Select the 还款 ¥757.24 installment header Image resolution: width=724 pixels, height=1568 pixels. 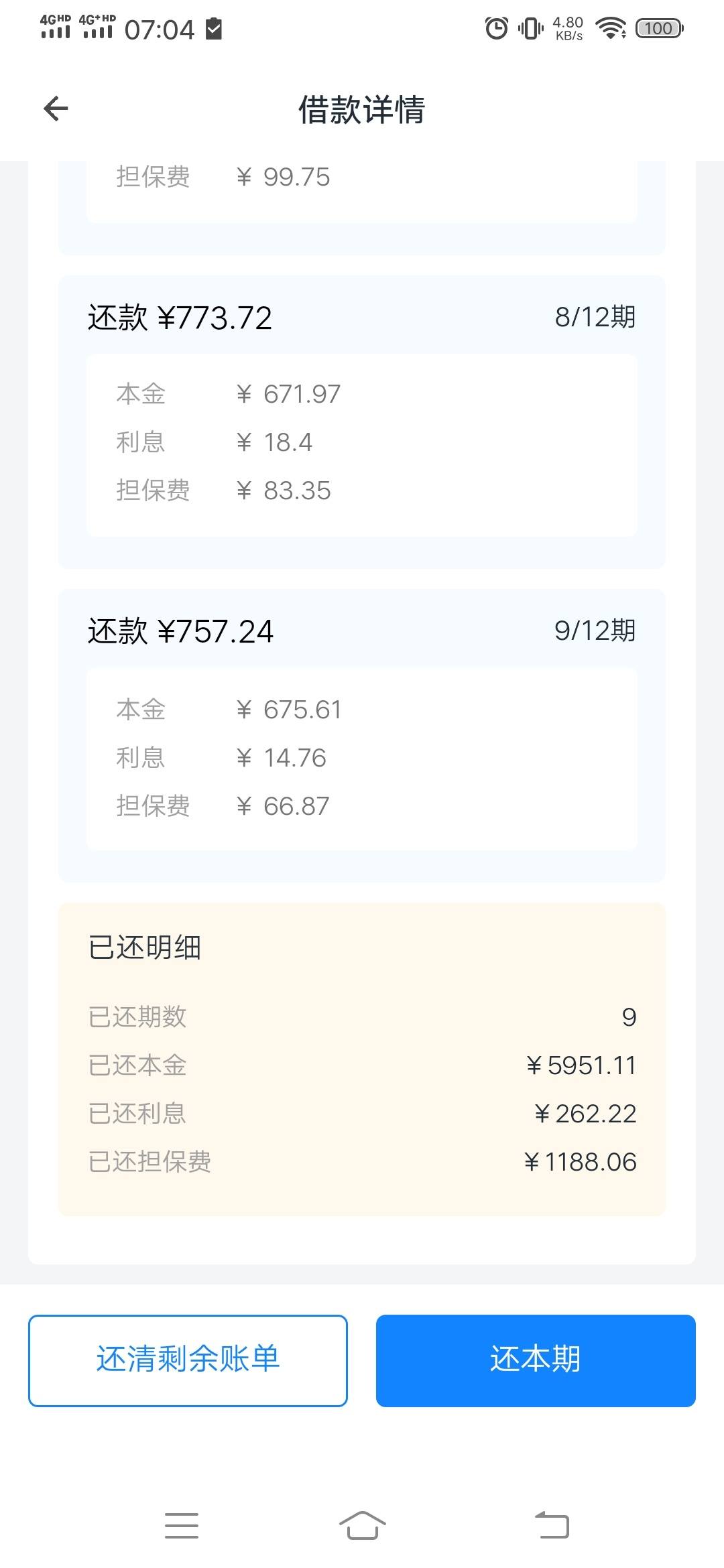(x=180, y=631)
